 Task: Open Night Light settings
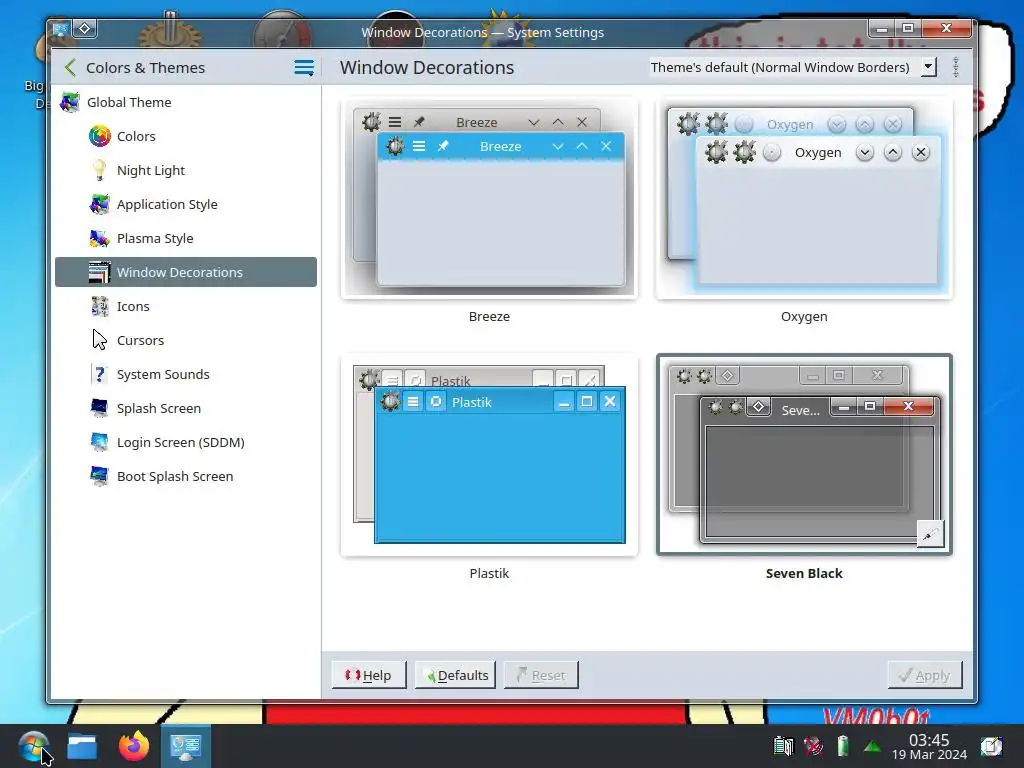coord(186,170)
